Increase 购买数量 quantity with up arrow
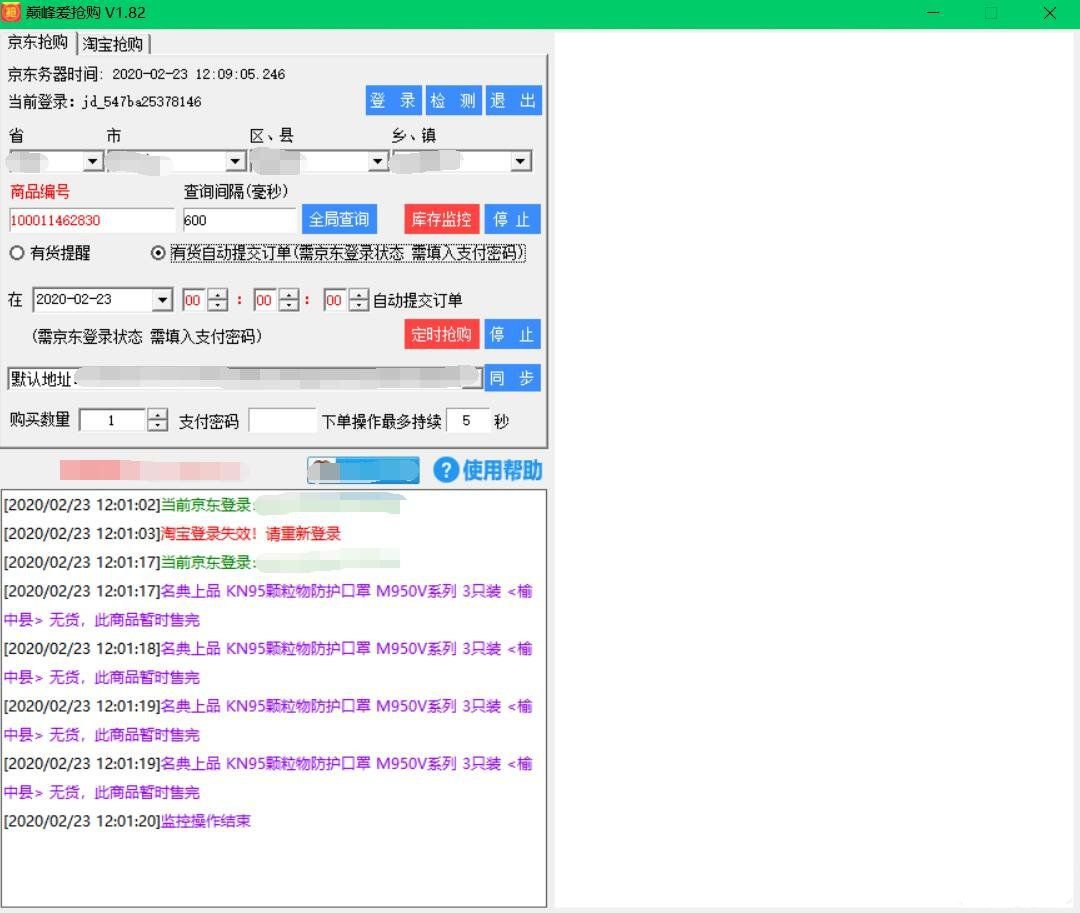 pos(157,415)
